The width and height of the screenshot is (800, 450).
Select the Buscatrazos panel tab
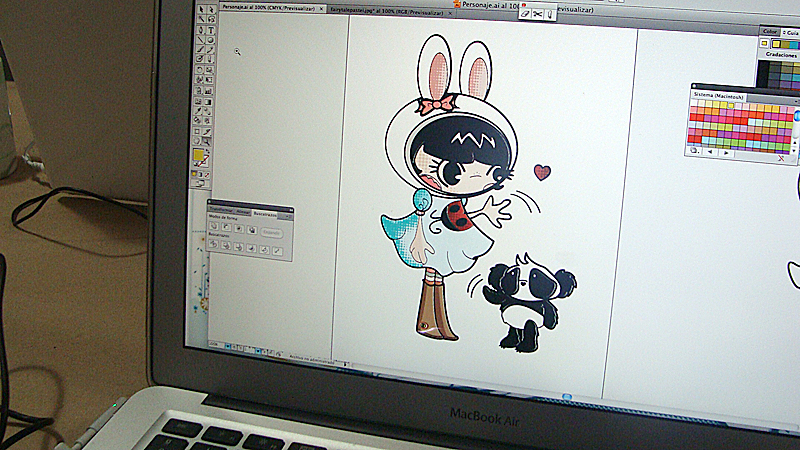265,214
